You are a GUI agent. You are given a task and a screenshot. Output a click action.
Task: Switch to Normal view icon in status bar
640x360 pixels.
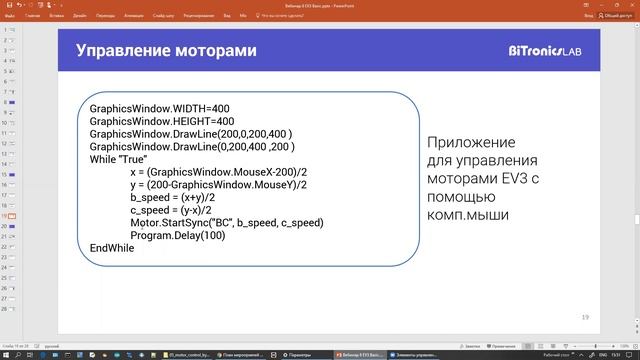[528, 346]
